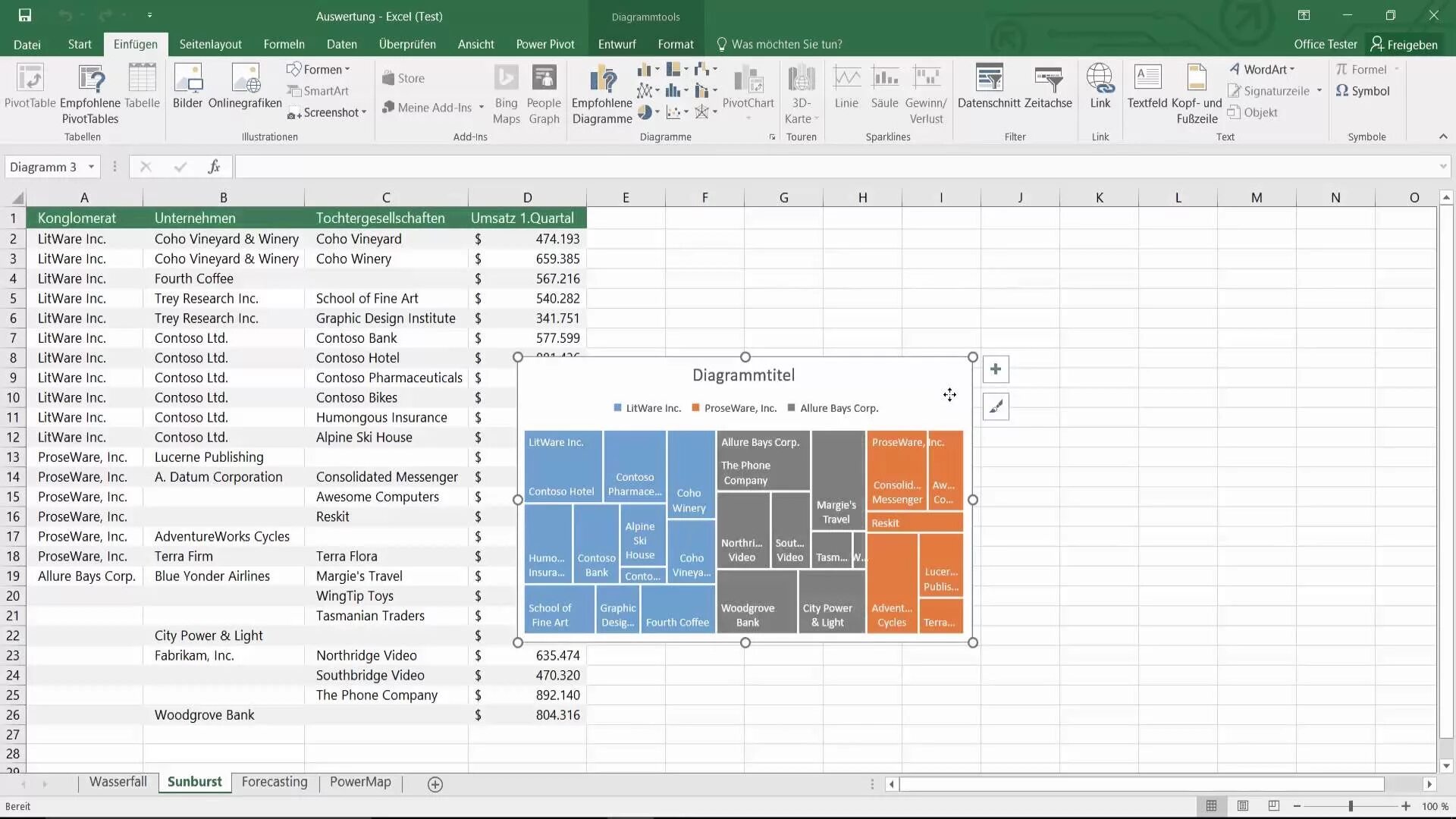Click the Freigeben share button
This screenshot has height=819, width=1456.
pos(1404,44)
